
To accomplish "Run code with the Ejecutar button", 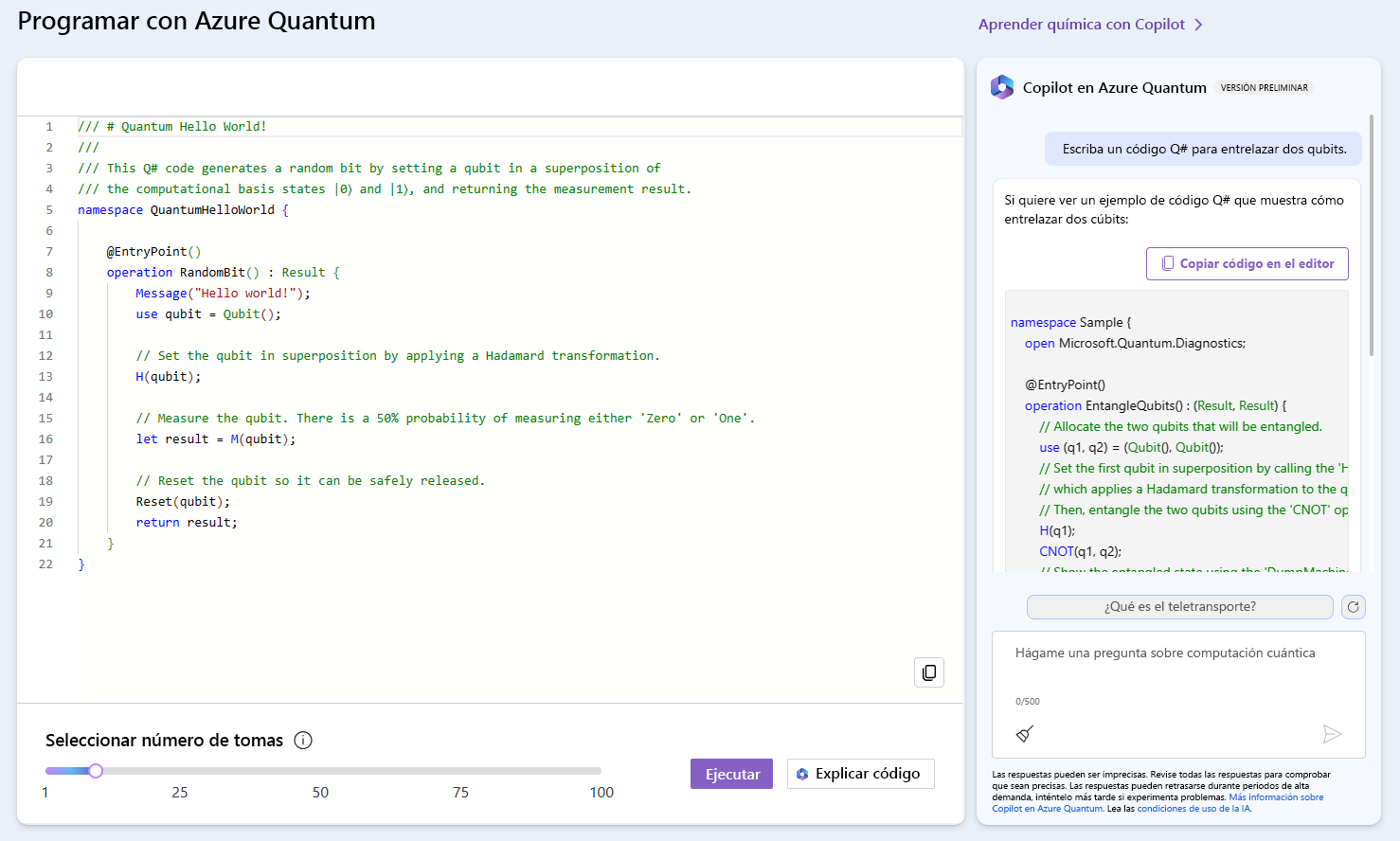I will pos(732,774).
